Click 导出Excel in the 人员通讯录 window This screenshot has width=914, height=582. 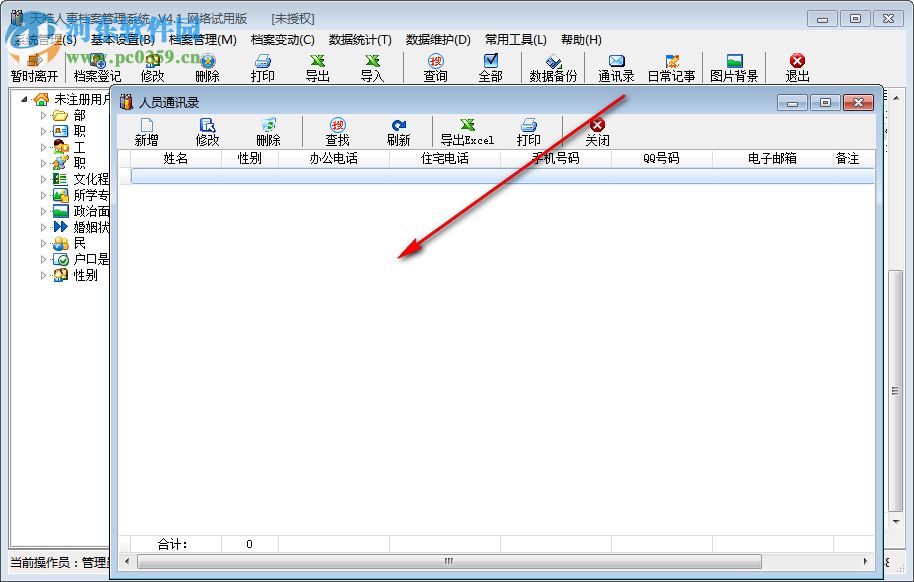click(467, 132)
